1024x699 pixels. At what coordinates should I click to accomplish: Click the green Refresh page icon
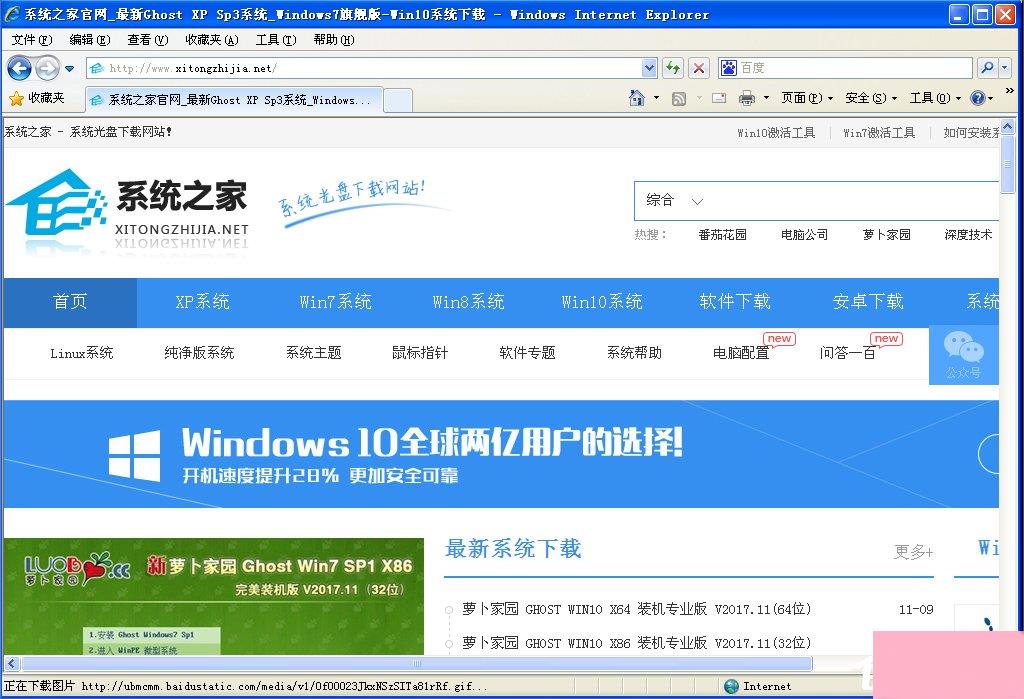coord(673,68)
